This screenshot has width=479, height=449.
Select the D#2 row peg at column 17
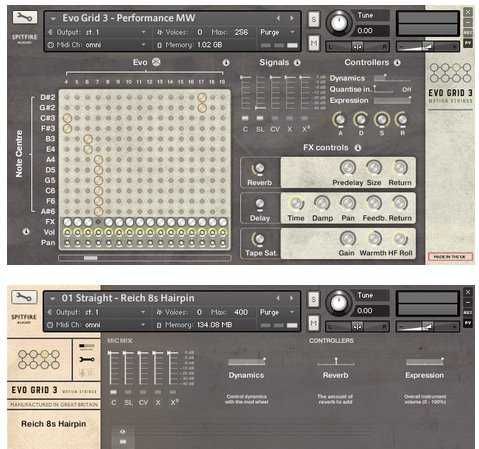pos(202,97)
